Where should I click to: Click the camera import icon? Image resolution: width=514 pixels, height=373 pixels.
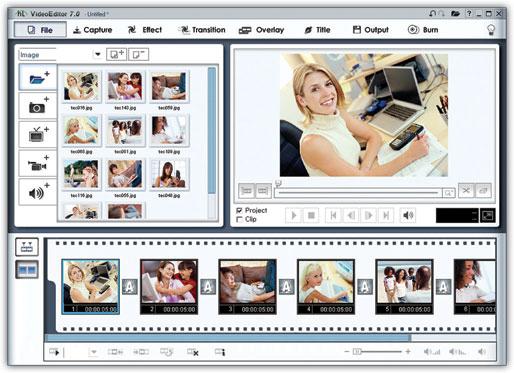pos(38,106)
